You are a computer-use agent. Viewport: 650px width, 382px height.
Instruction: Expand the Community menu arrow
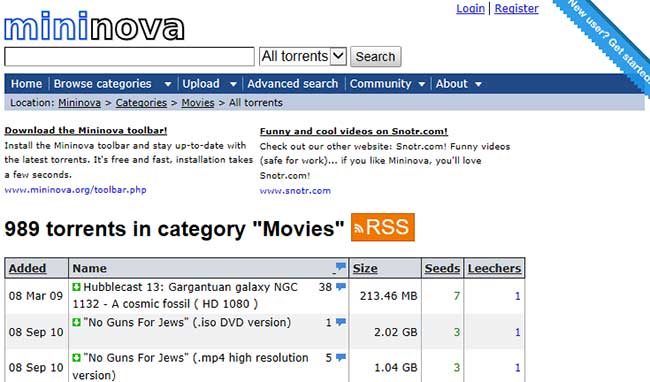point(422,84)
